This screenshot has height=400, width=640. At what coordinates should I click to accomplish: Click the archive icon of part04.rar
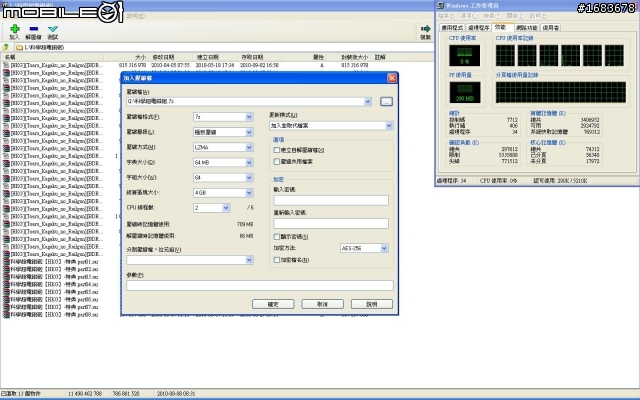pyautogui.click(x=6, y=284)
